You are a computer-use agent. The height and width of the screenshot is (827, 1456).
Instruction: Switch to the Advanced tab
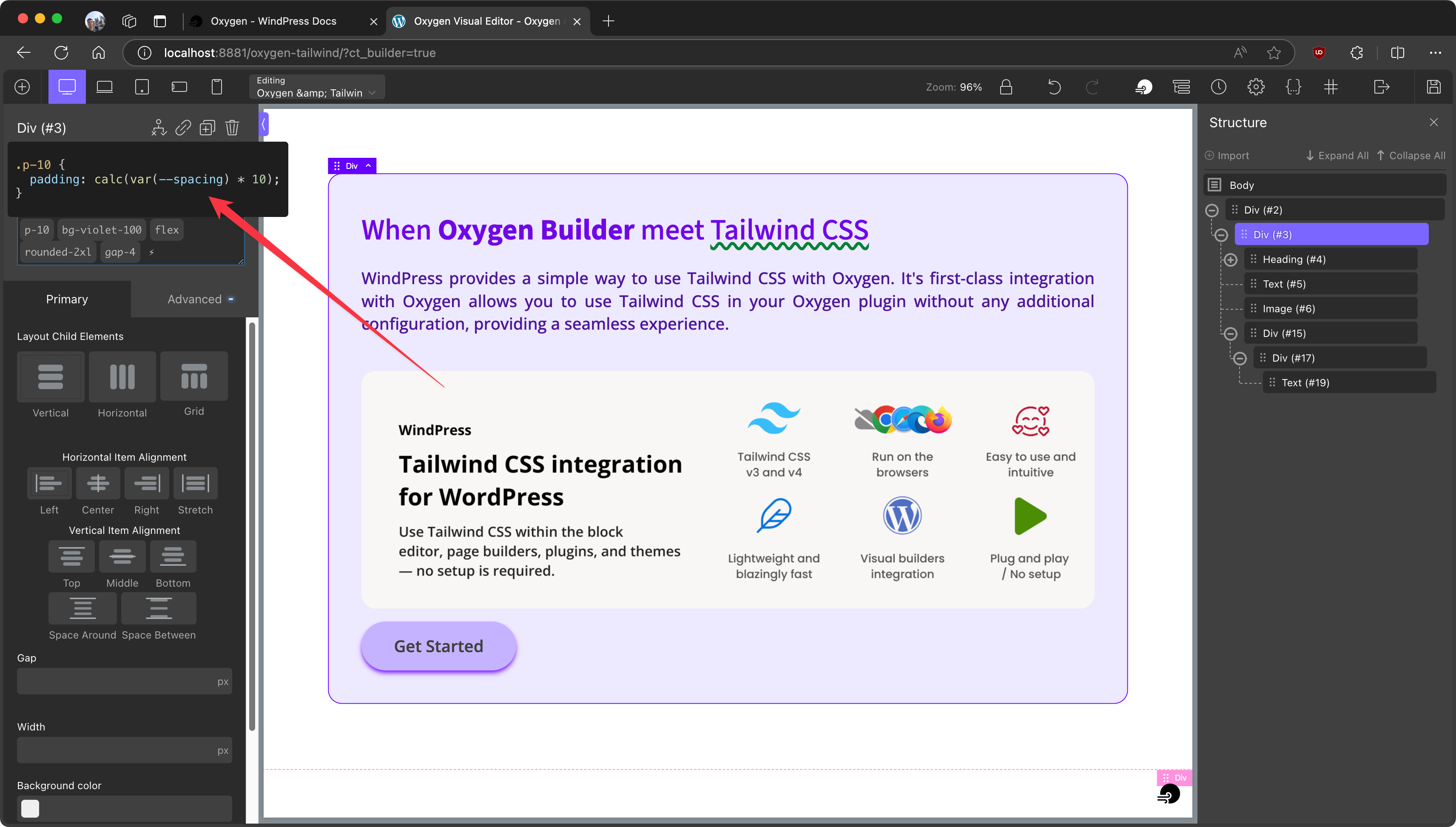click(x=195, y=299)
